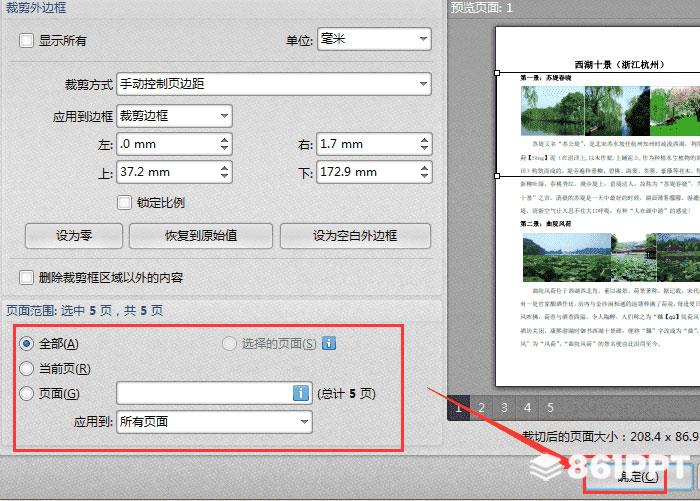
Task: Open the 单位 毫米 dropdown
Action: point(374,39)
